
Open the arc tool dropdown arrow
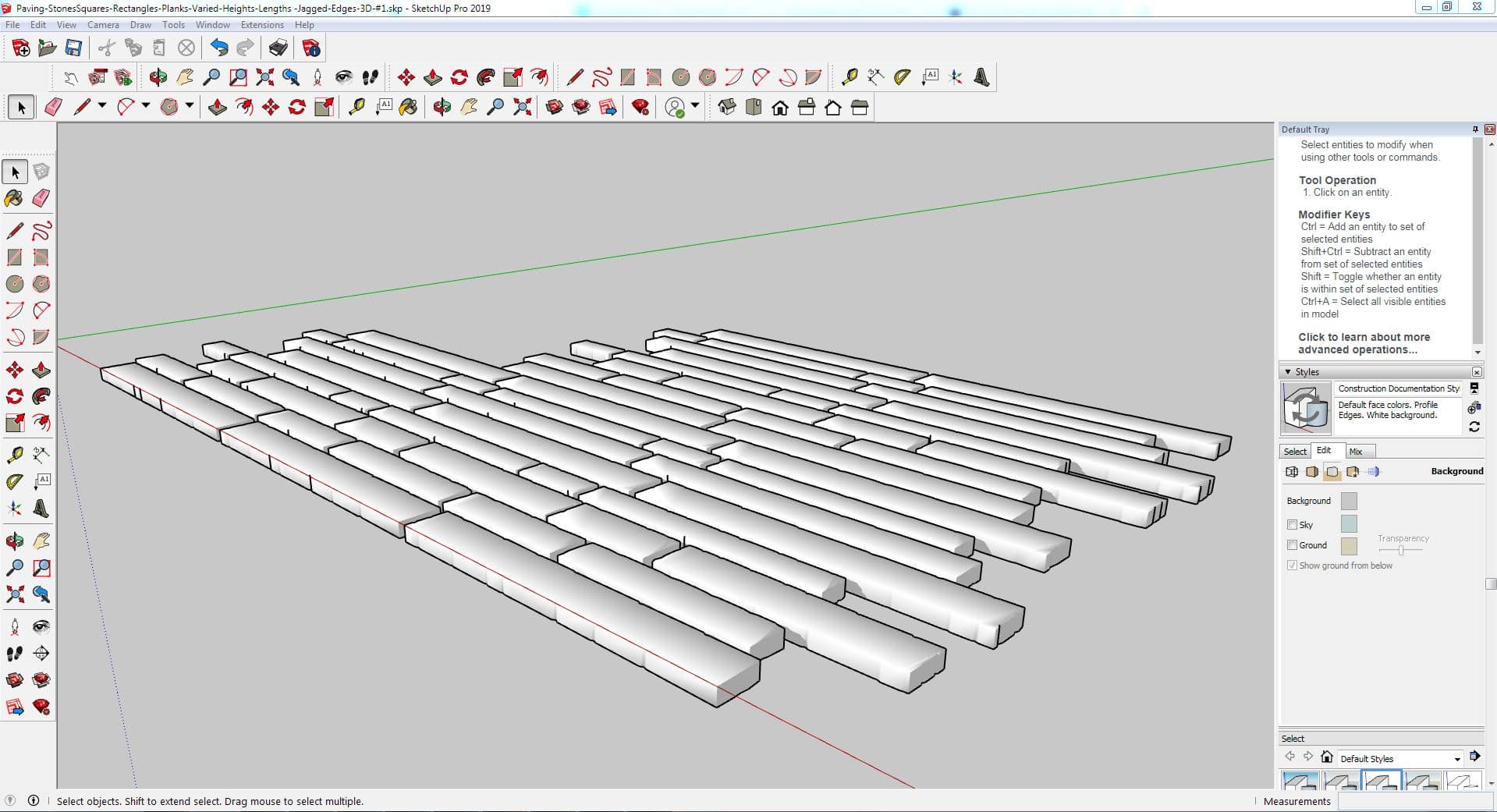145,105
